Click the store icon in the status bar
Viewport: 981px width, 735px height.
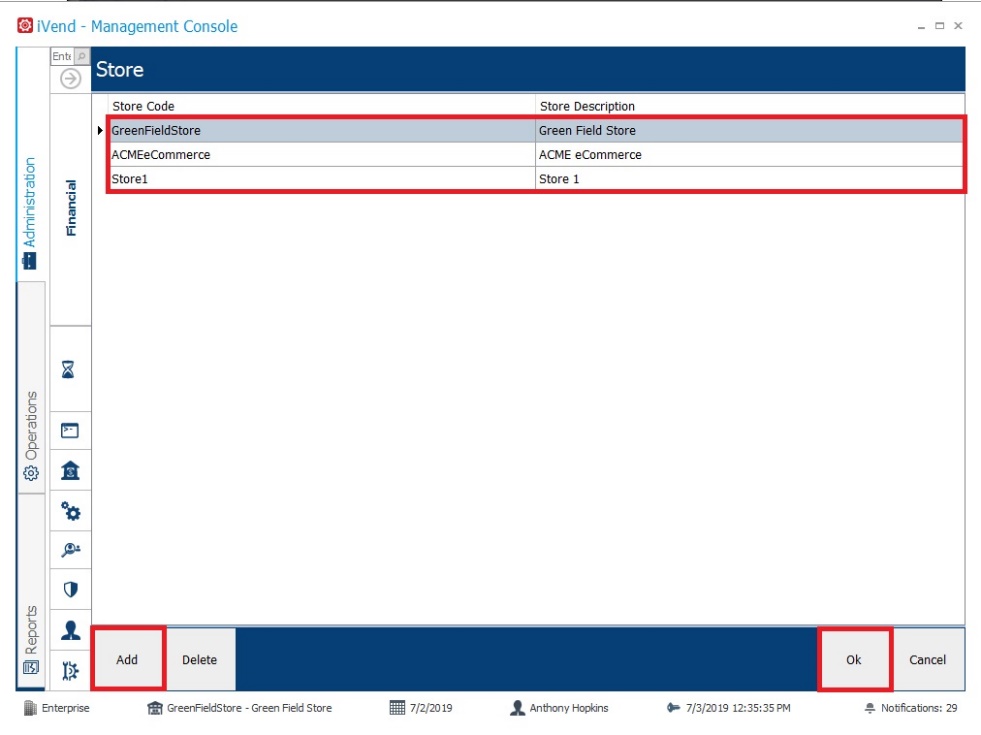(155, 708)
